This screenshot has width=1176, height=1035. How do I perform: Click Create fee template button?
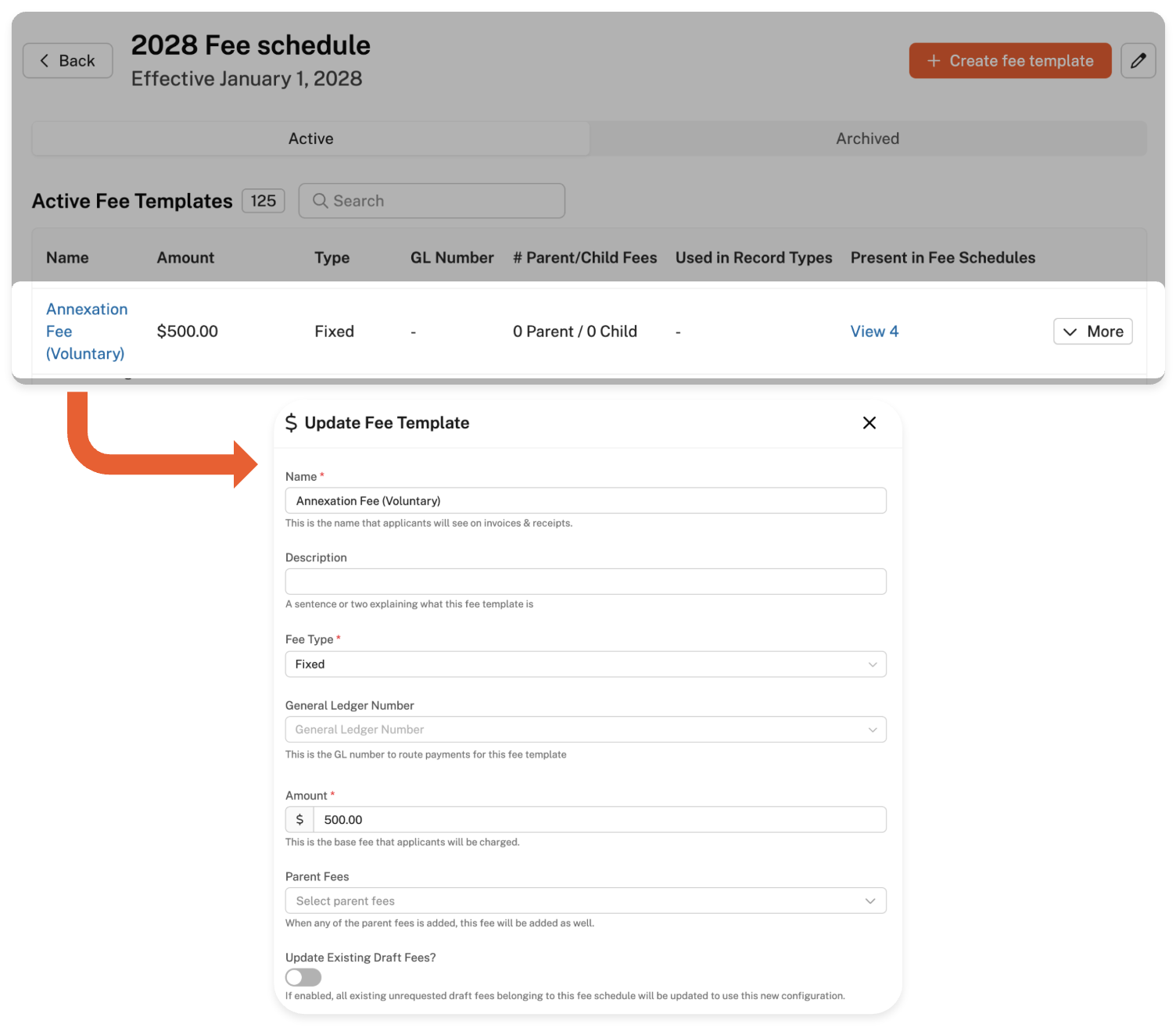1009,61
